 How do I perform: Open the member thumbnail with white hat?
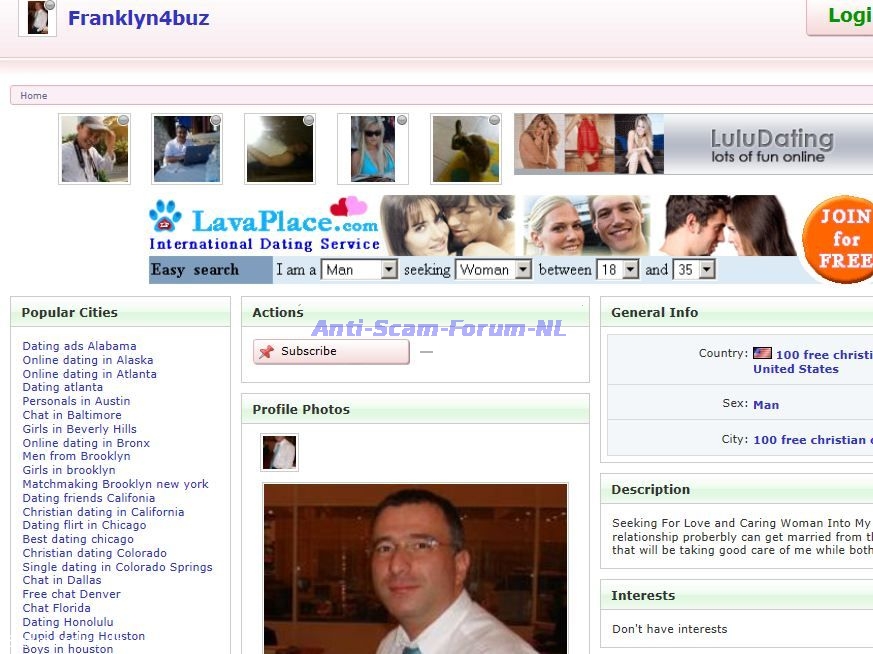point(94,149)
